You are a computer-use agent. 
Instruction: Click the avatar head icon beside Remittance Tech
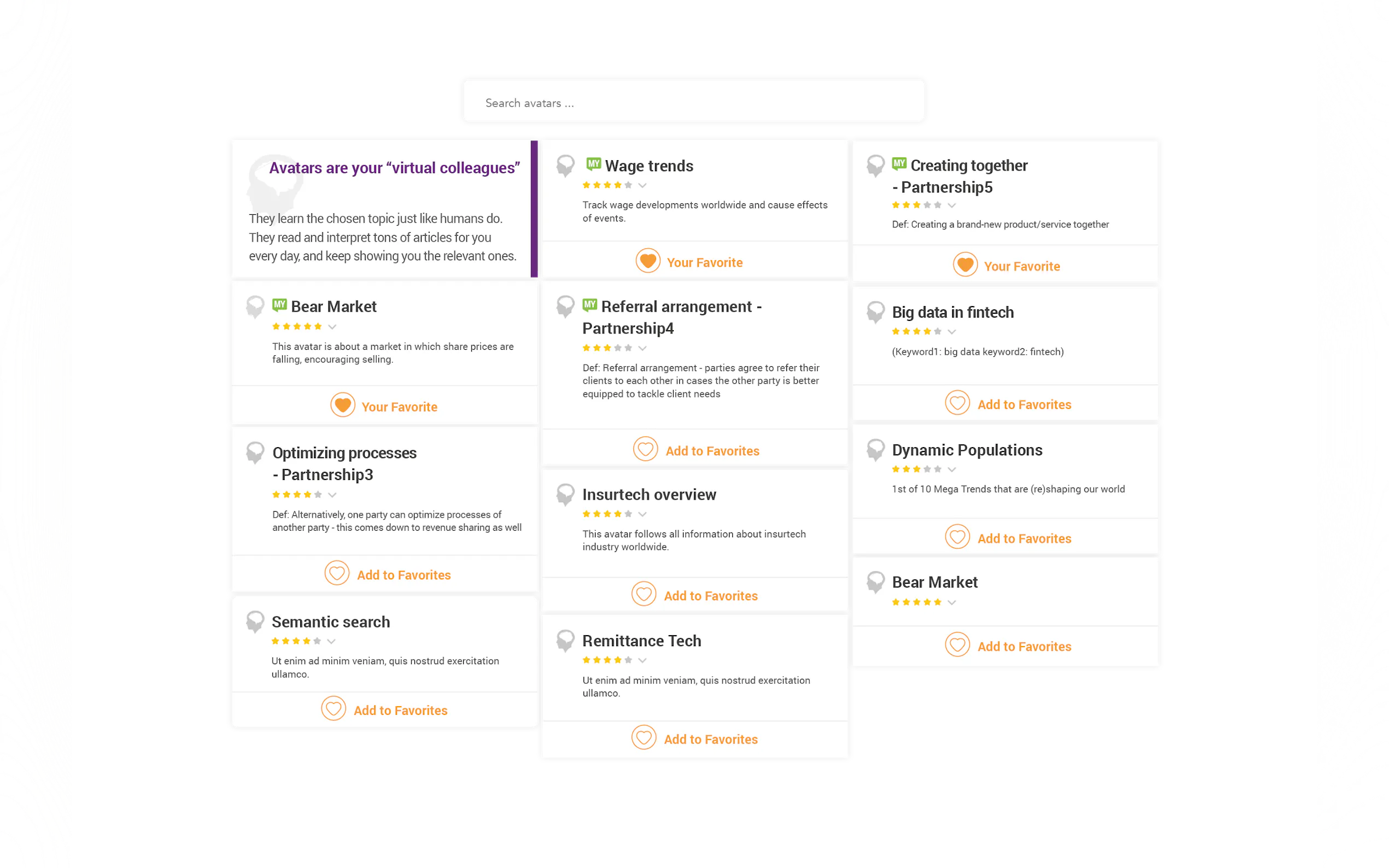[565, 640]
